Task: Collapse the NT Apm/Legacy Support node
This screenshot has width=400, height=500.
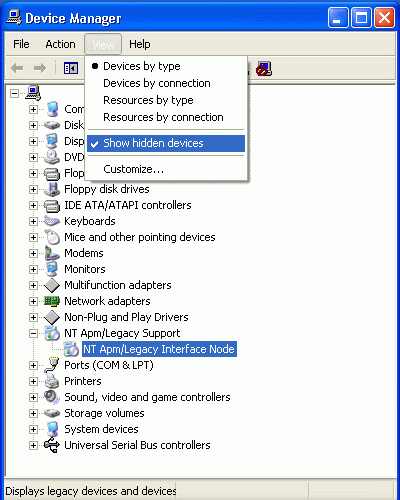Action: (x=33, y=333)
